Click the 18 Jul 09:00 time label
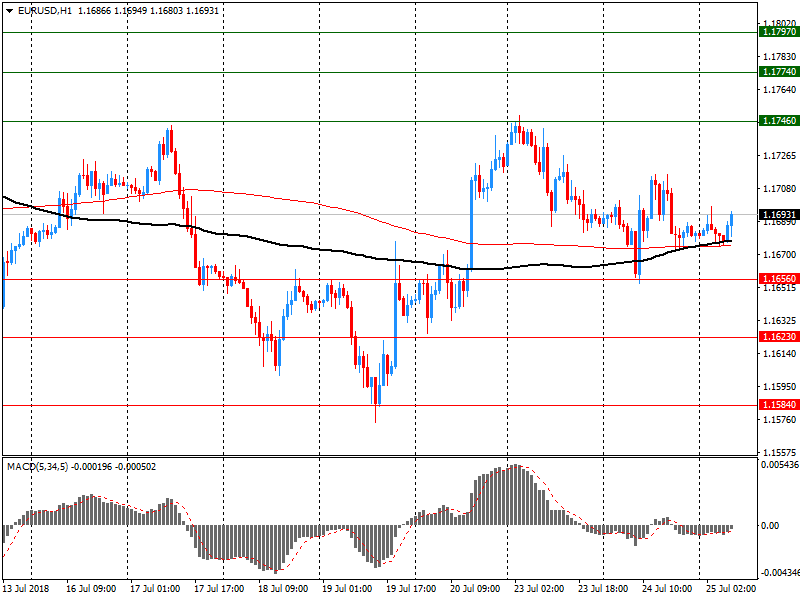 click(283, 589)
